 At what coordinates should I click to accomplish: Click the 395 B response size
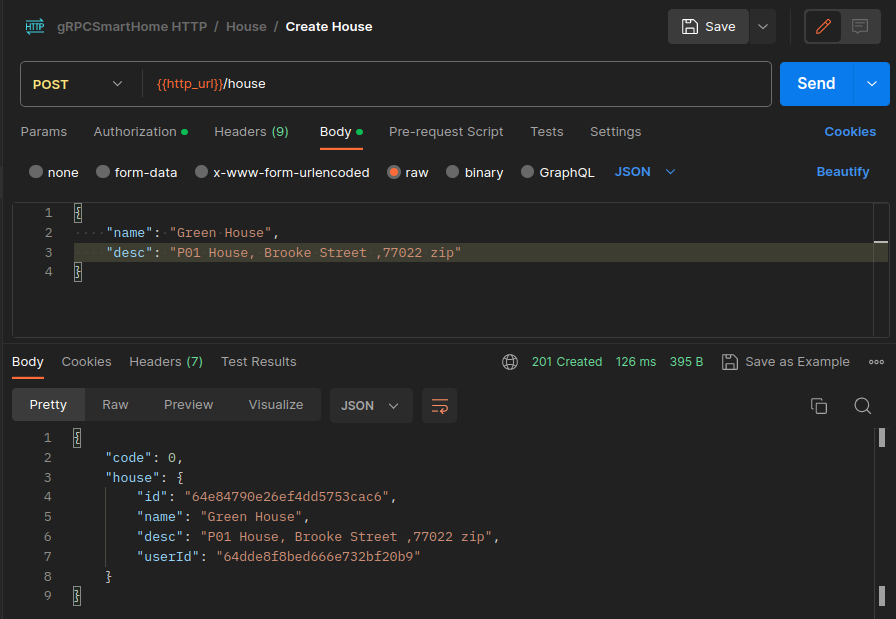tap(686, 362)
